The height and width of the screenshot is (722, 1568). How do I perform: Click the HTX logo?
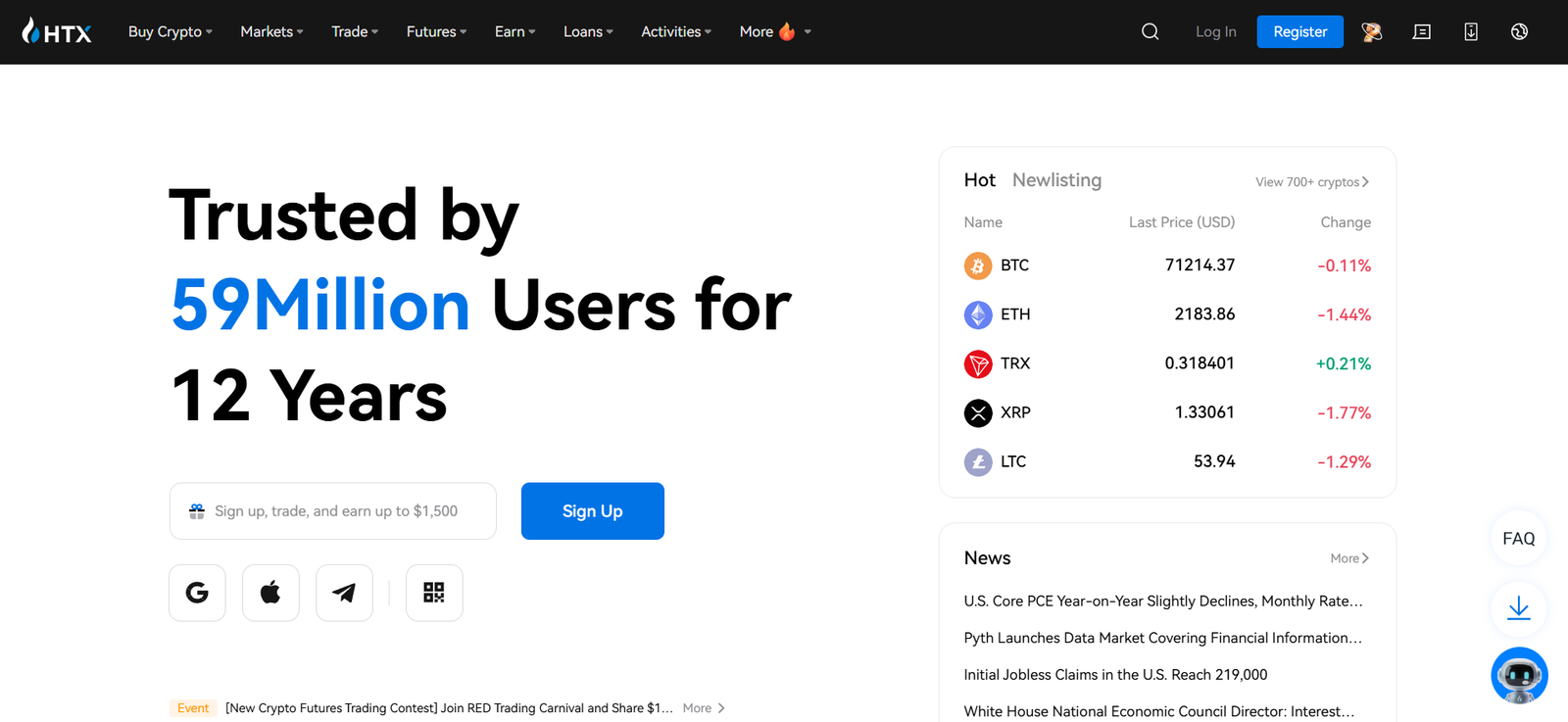coord(57,31)
